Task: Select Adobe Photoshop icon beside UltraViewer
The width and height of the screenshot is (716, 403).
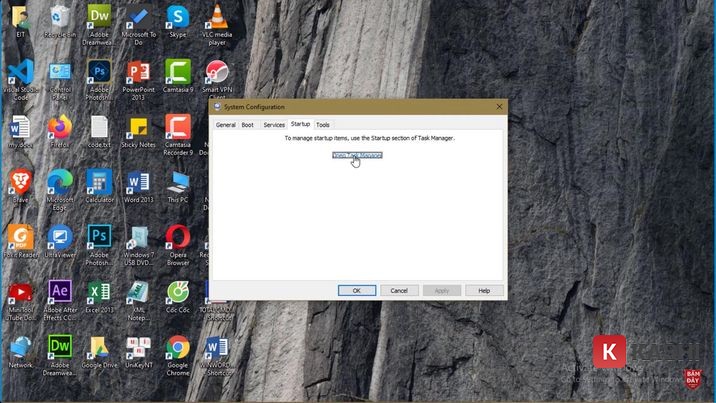Action: (x=99, y=245)
